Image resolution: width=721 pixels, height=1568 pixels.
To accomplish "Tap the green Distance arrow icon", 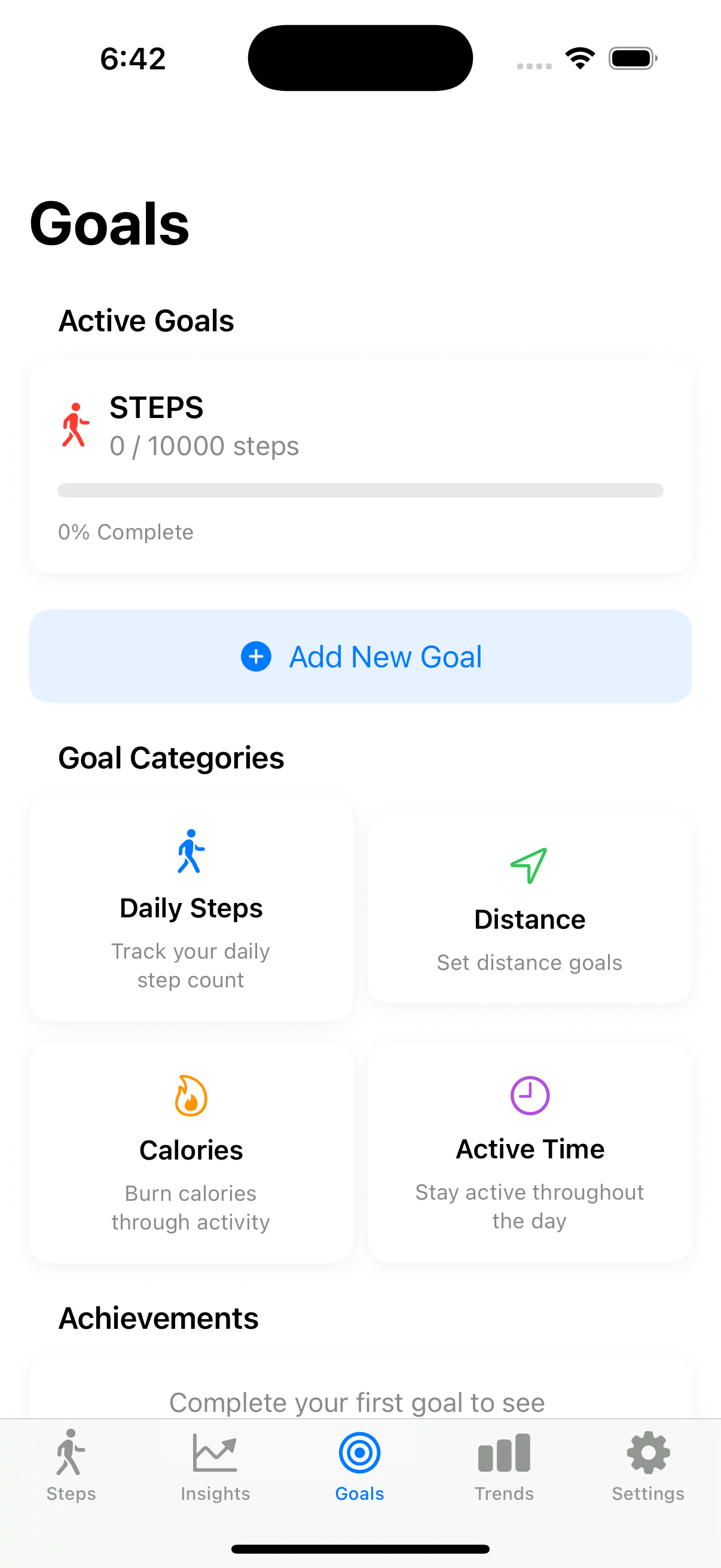I will pos(528,865).
